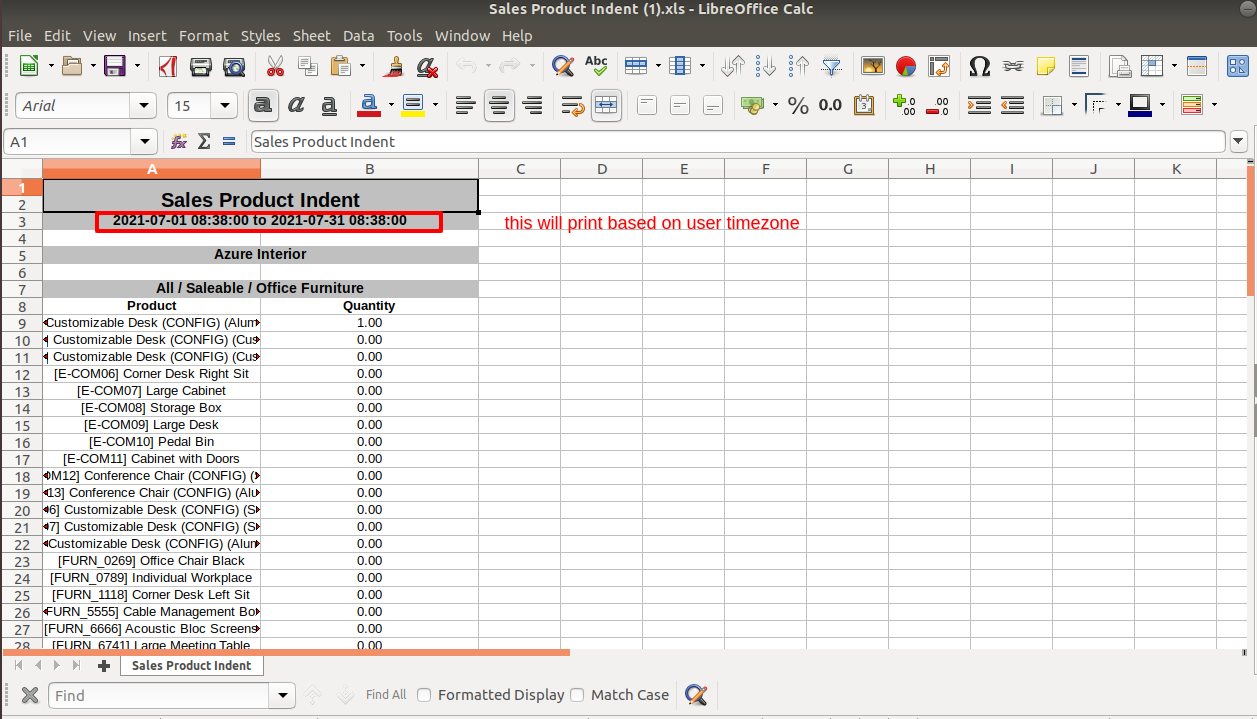Toggle center horizontal alignment
The width and height of the screenshot is (1257, 719).
pos(499,105)
